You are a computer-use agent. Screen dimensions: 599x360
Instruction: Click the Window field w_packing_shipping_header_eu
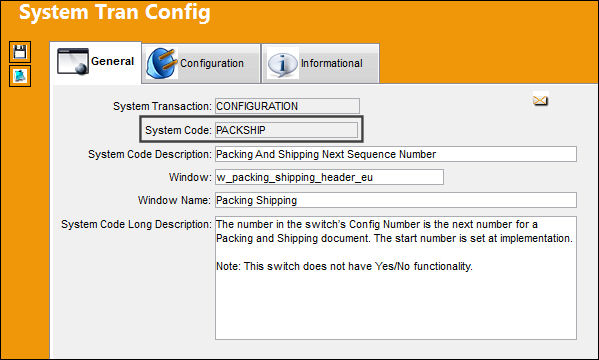coord(329,177)
